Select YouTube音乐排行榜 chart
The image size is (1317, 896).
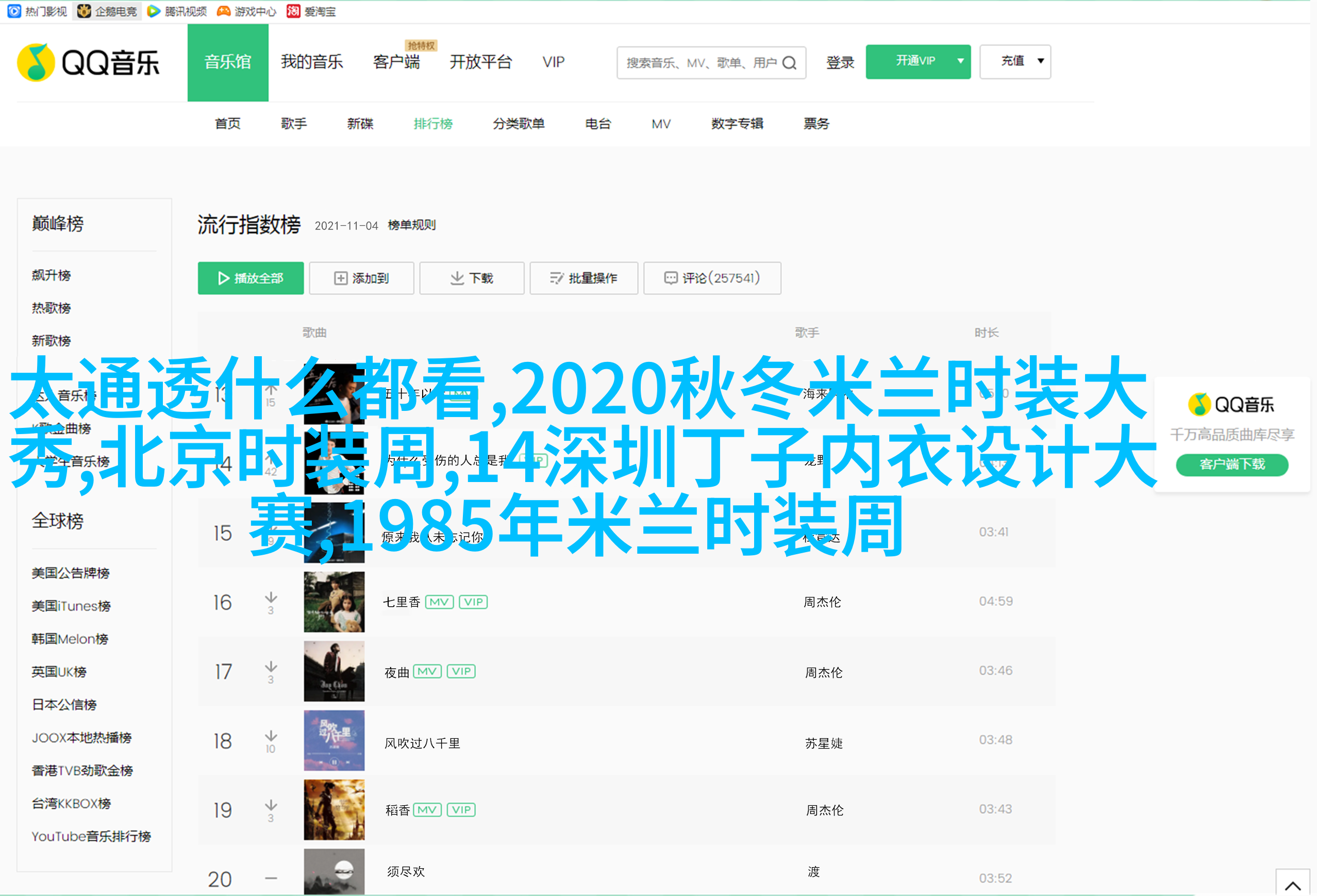(x=91, y=837)
